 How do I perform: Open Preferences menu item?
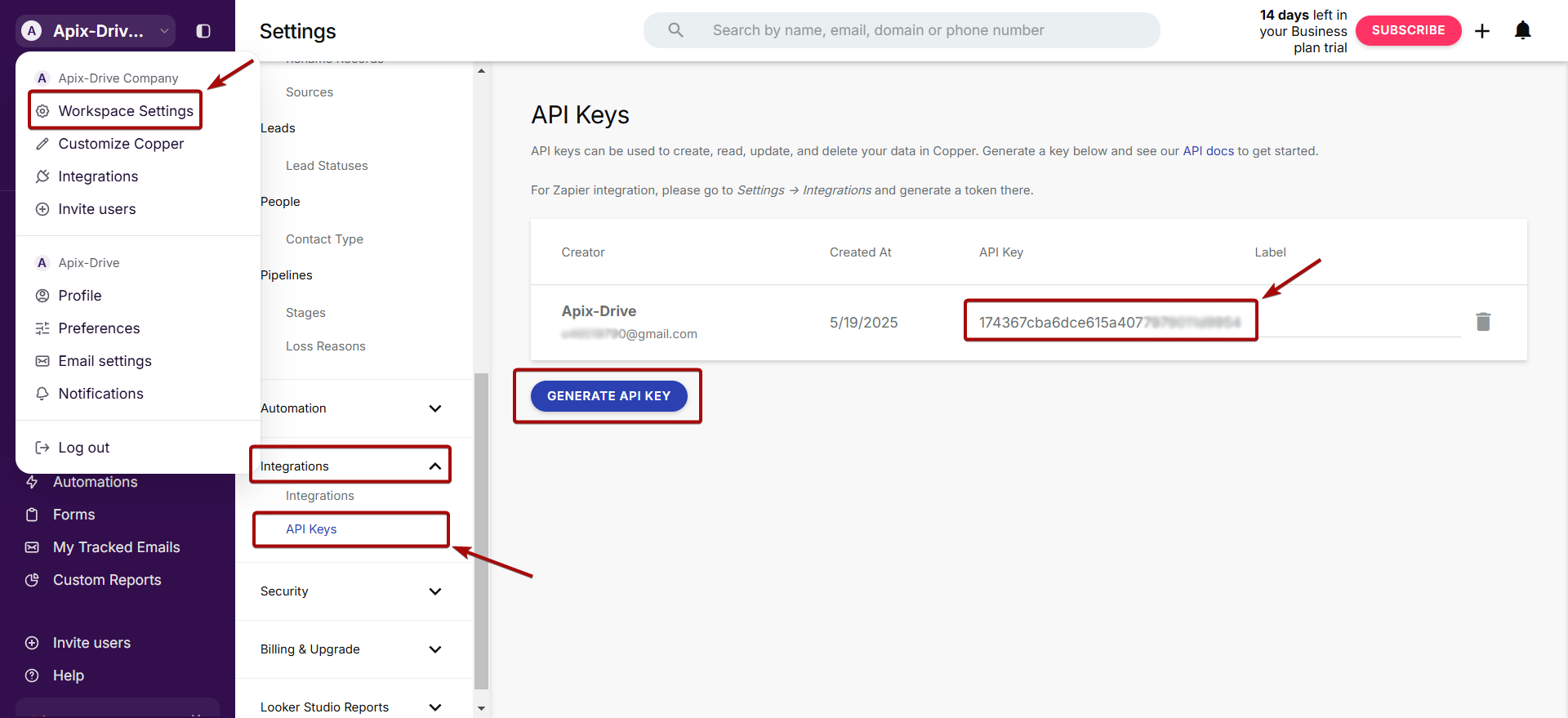[99, 328]
